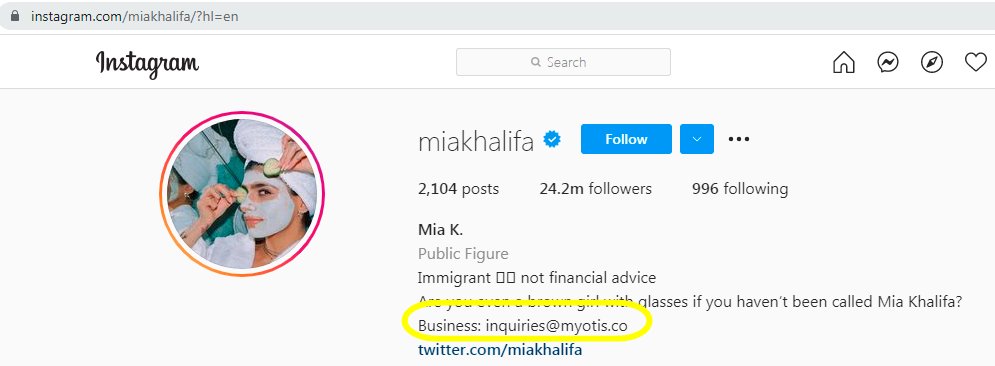Click the blue verified badge
The width and height of the screenshot is (995, 366).
[x=552, y=140]
